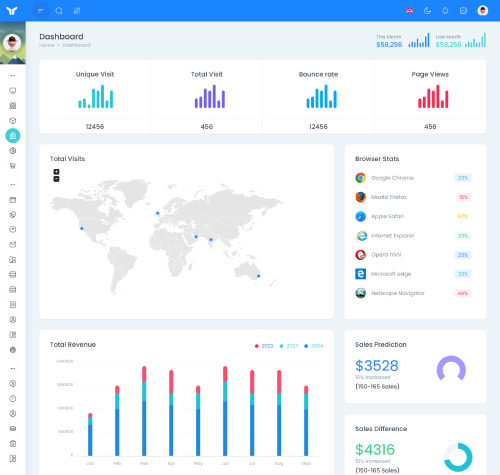Open the chat bubble sidebar icon
This screenshot has height=475, width=500.
pyautogui.click(x=13, y=229)
